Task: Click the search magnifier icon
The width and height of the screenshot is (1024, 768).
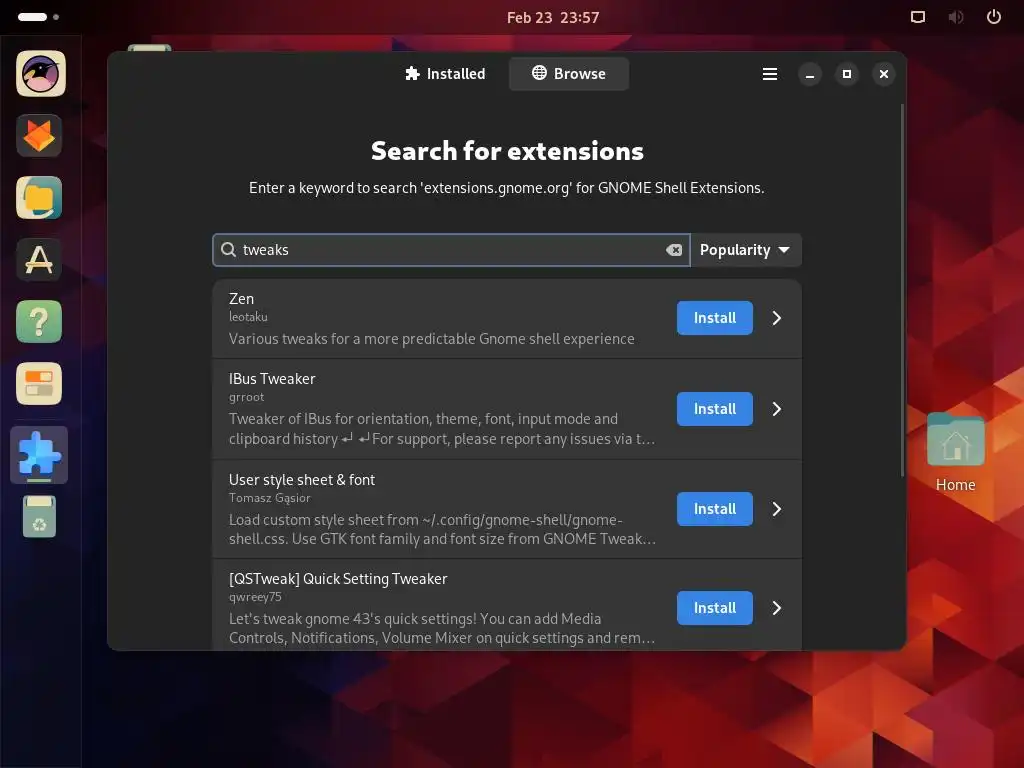Action: pos(228,249)
